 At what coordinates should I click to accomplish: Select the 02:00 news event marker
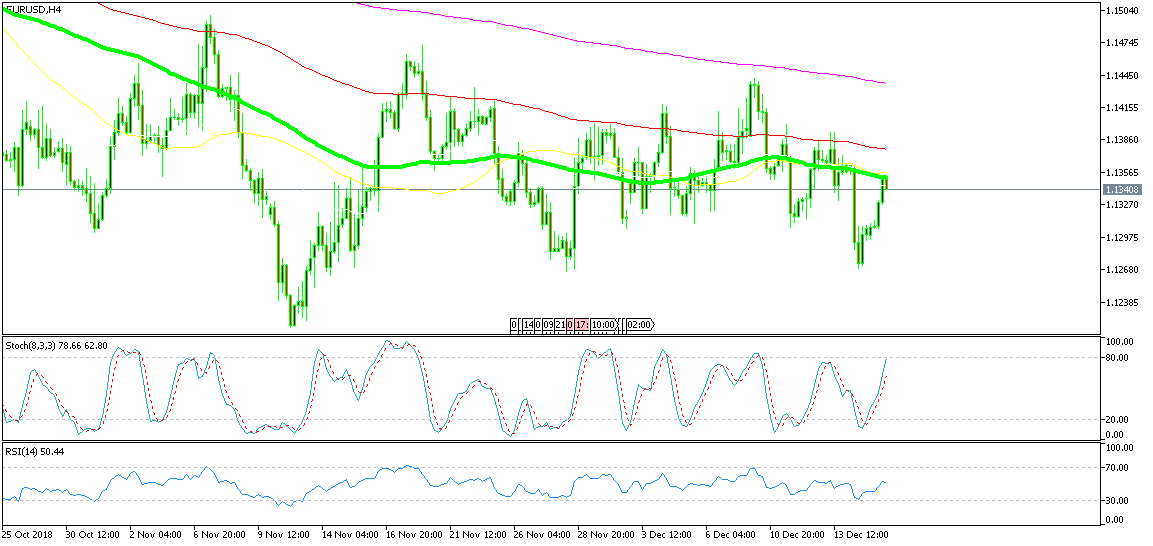[638, 324]
